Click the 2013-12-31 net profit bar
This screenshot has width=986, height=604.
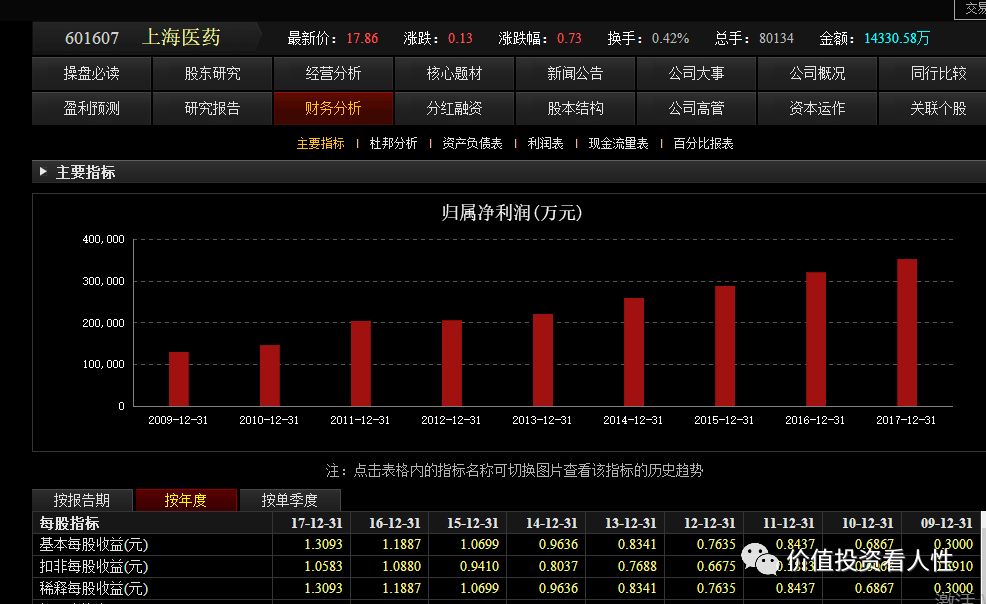click(543, 360)
